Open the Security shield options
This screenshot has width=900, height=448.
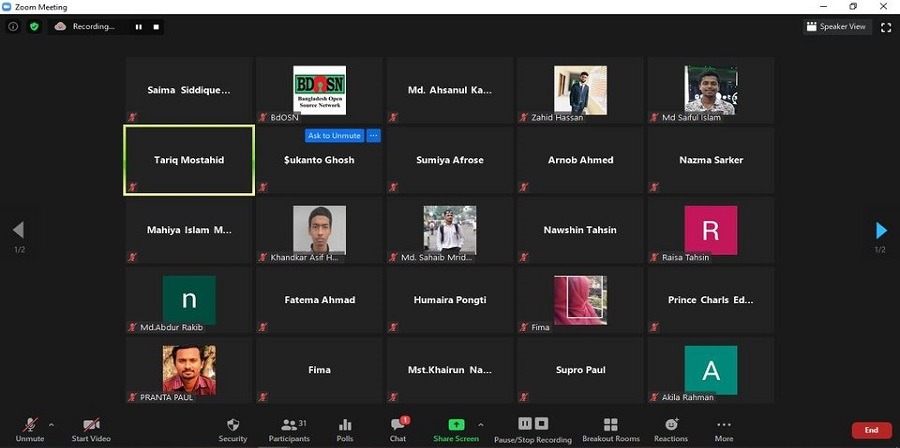point(232,429)
